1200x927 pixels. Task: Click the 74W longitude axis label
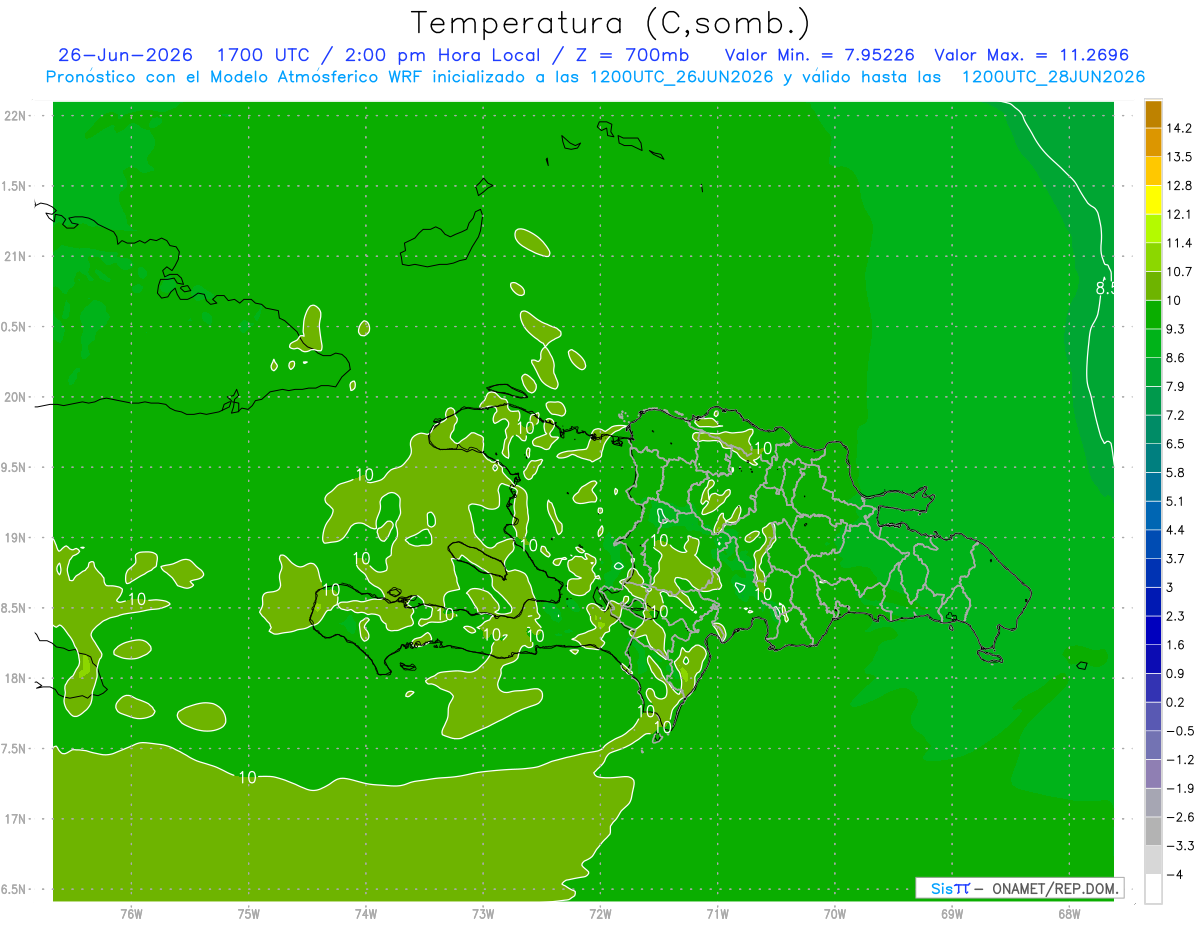point(366,914)
